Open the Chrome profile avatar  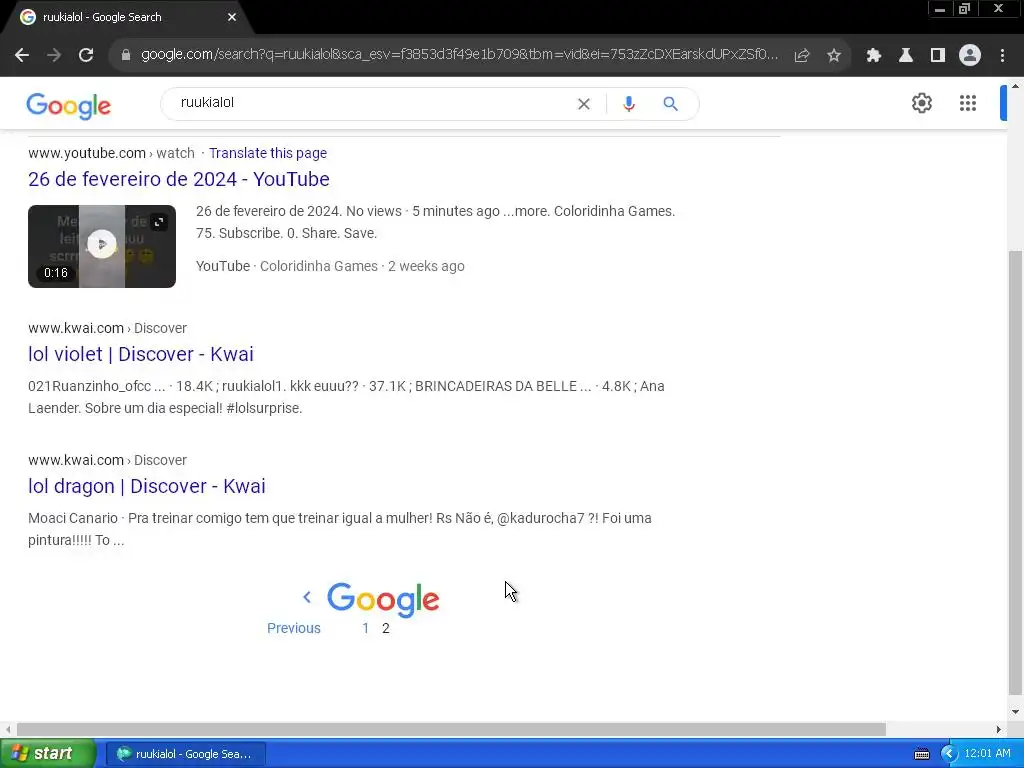click(x=970, y=56)
